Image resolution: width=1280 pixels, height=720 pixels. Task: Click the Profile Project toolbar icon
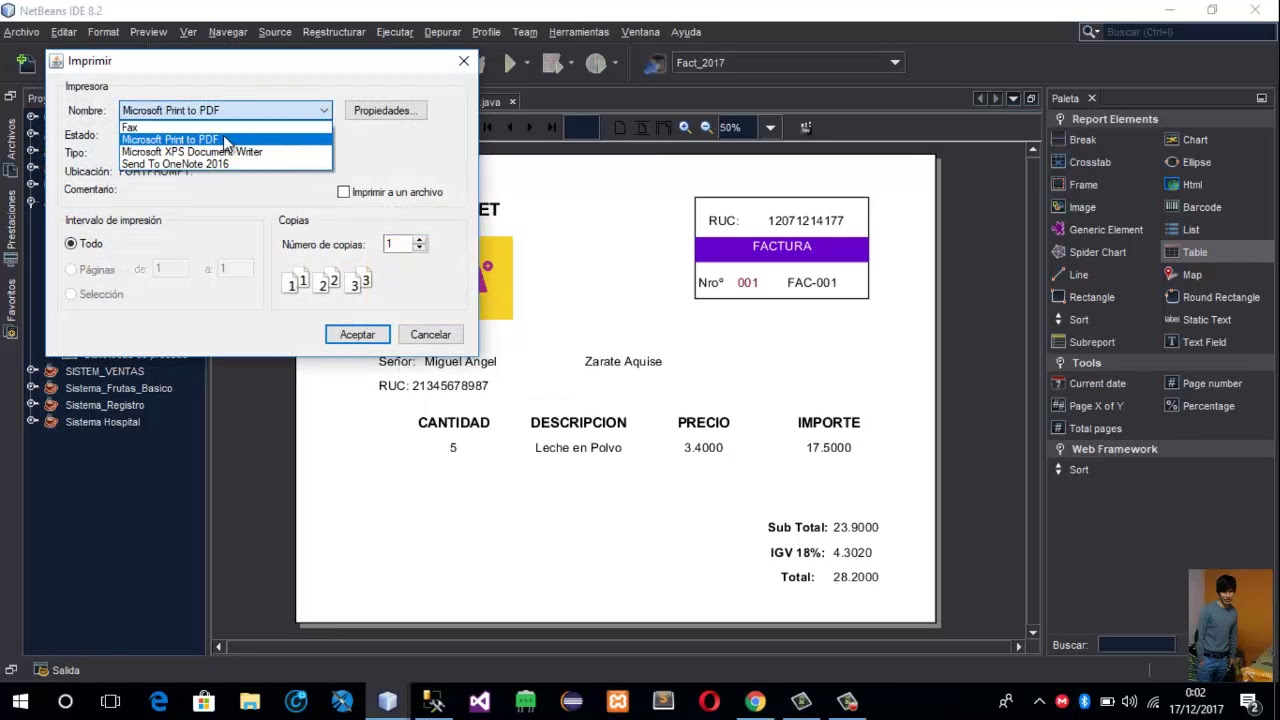tap(596, 63)
